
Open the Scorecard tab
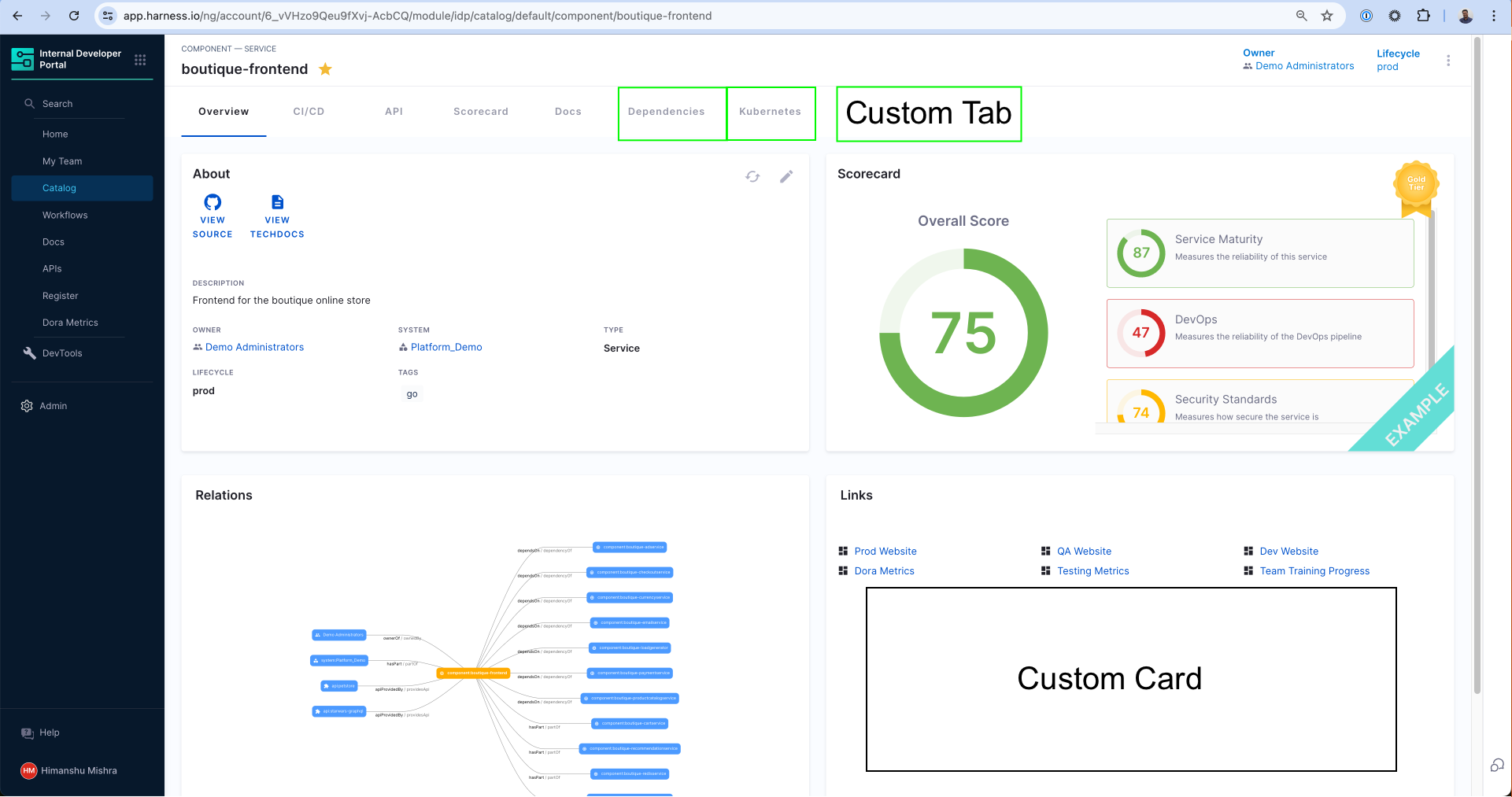tap(480, 112)
